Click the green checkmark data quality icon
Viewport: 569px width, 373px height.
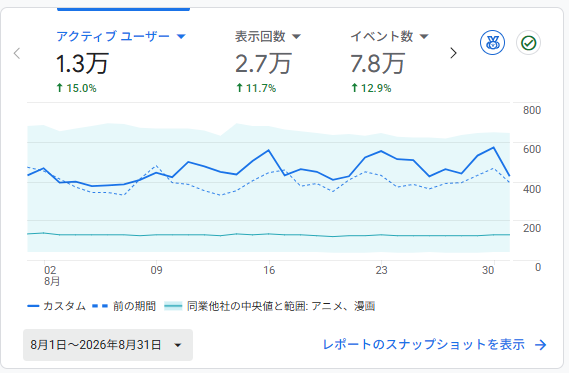click(x=528, y=43)
